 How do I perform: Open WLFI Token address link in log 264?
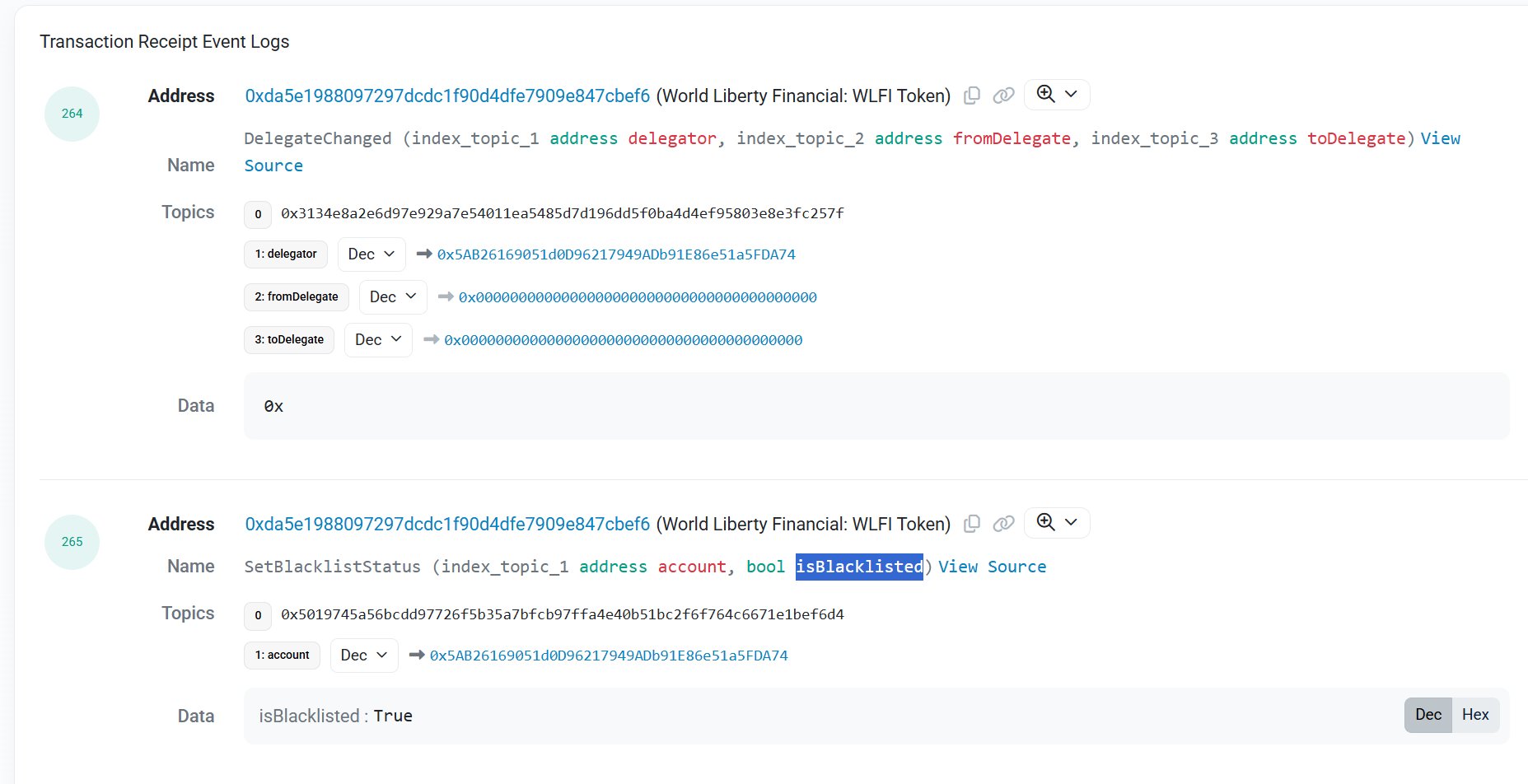[447, 96]
